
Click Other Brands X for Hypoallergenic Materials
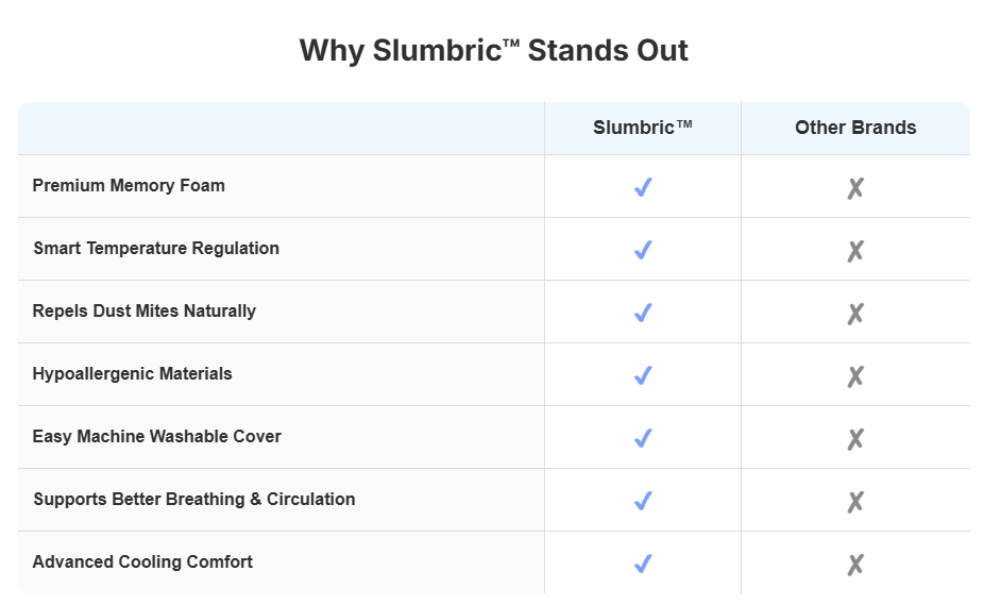(855, 376)
